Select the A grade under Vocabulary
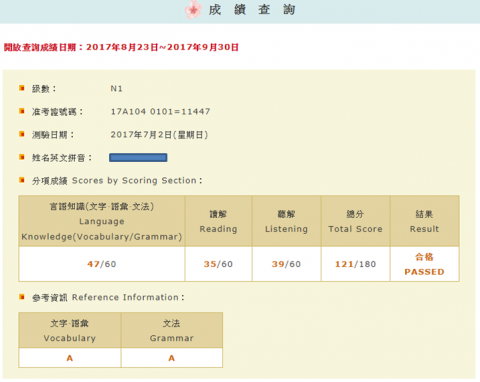This screenshot has height=382, width=480. (x=70, y=358)
